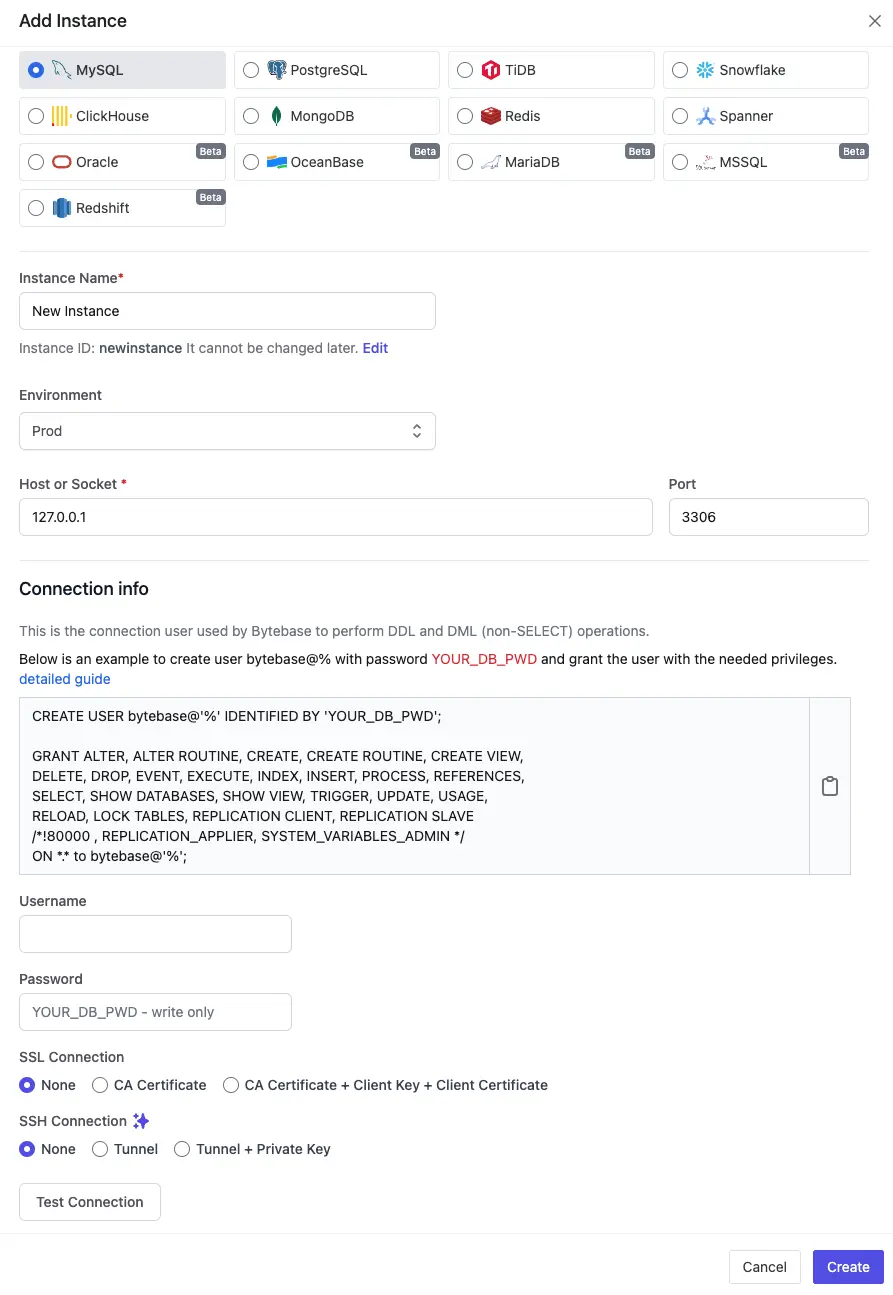893x1295 pixels.
Task: Set SSL Connection to None
Action: 27,1085
